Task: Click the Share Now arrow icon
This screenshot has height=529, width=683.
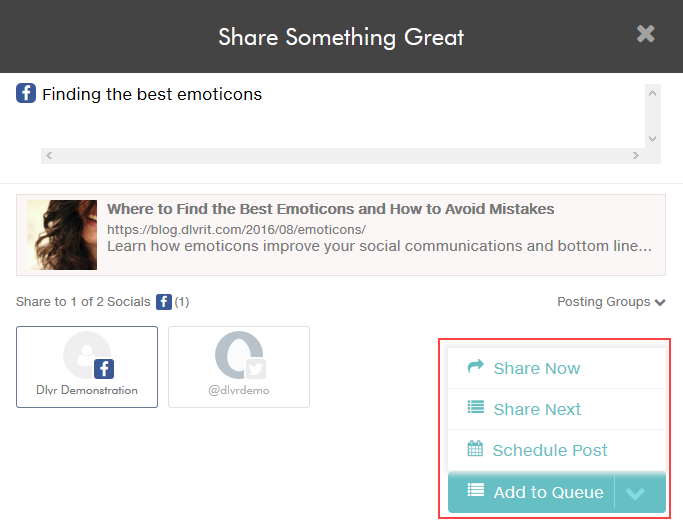Action: 475,366
